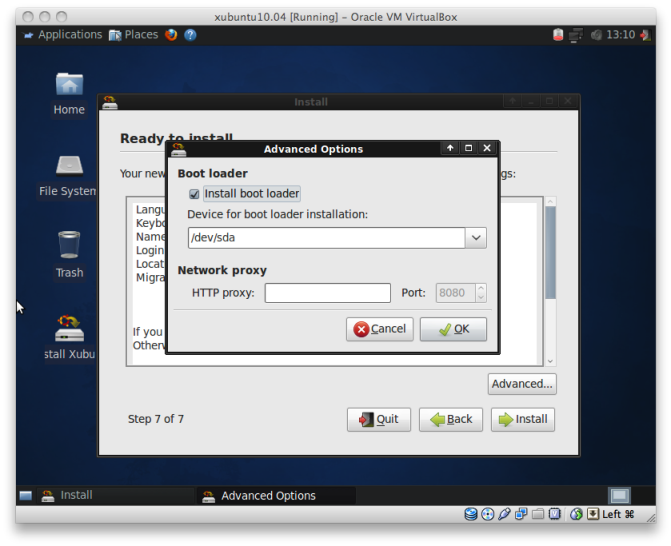Click the summary scrollbar thumb in Install window

(550, 253)
